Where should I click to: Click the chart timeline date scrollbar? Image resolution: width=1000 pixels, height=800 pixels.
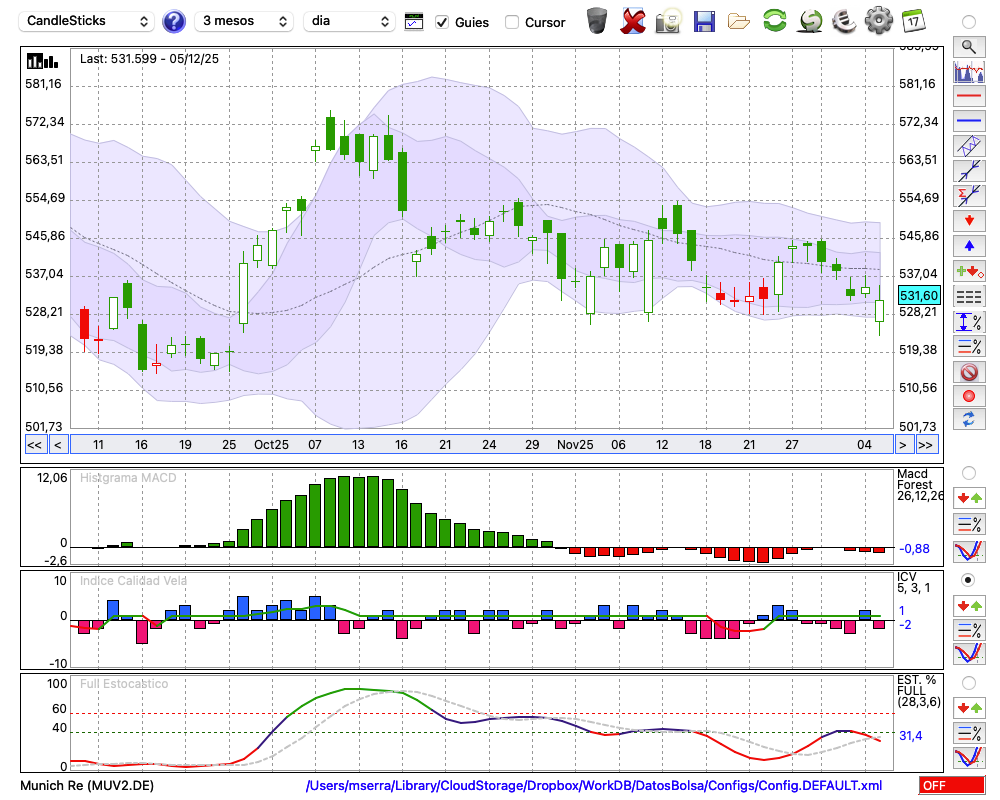[x=480, y=444]
